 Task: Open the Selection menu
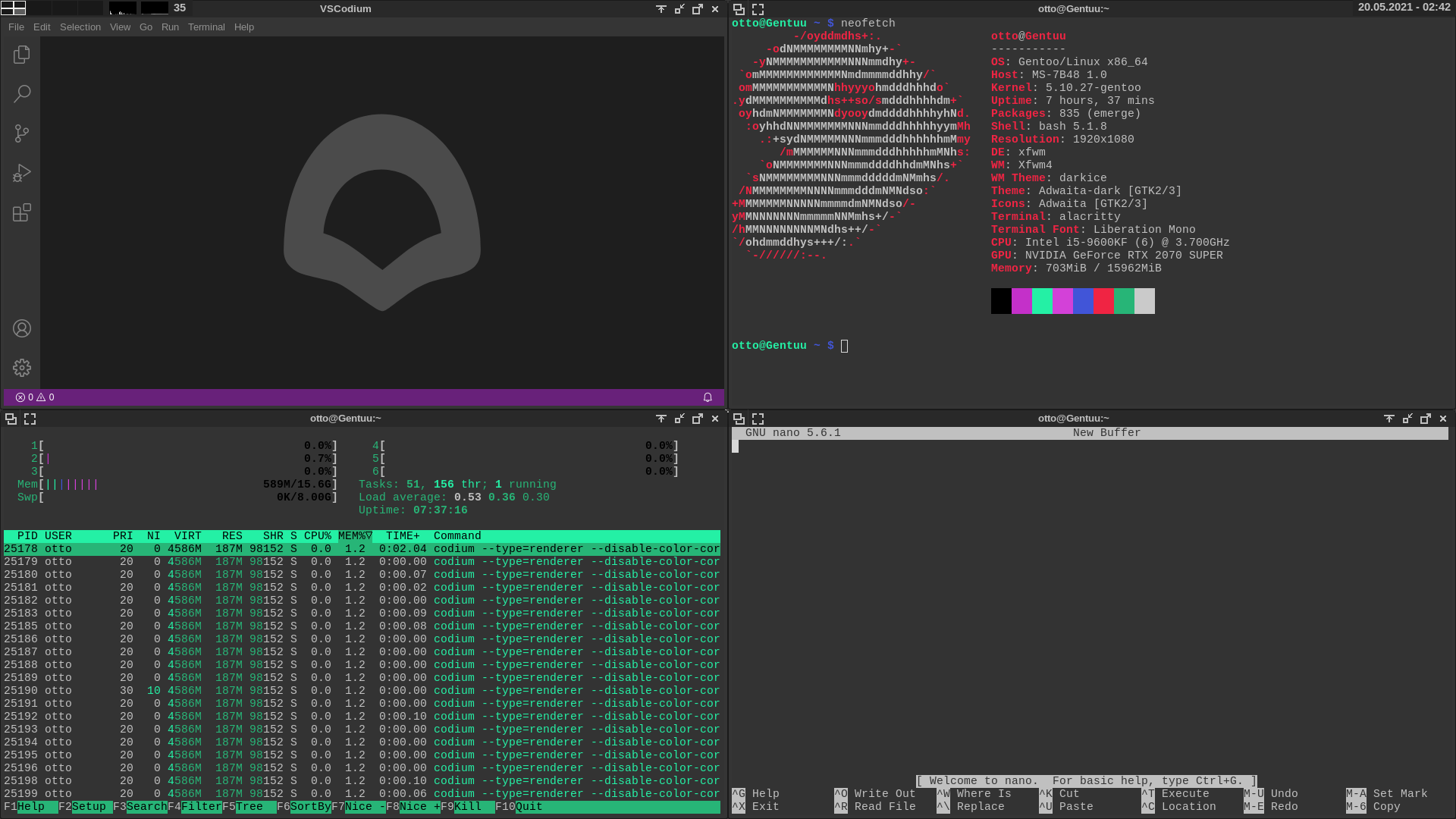(x=80, y=27)
